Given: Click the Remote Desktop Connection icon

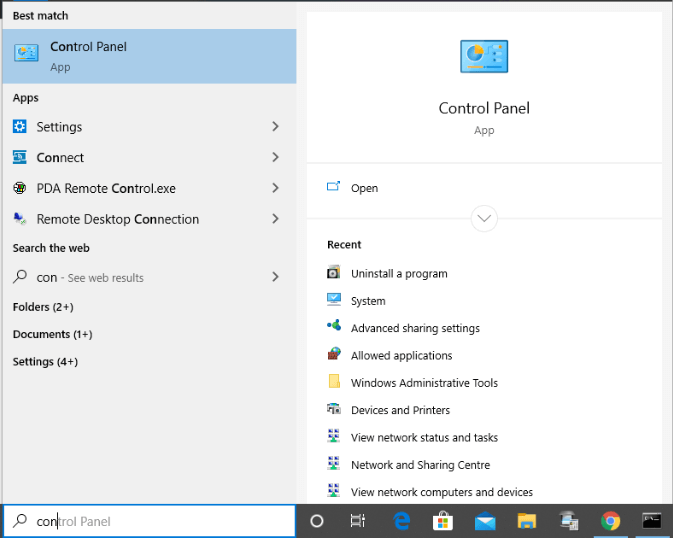Looking at the screenshot, I should point(20,219).
